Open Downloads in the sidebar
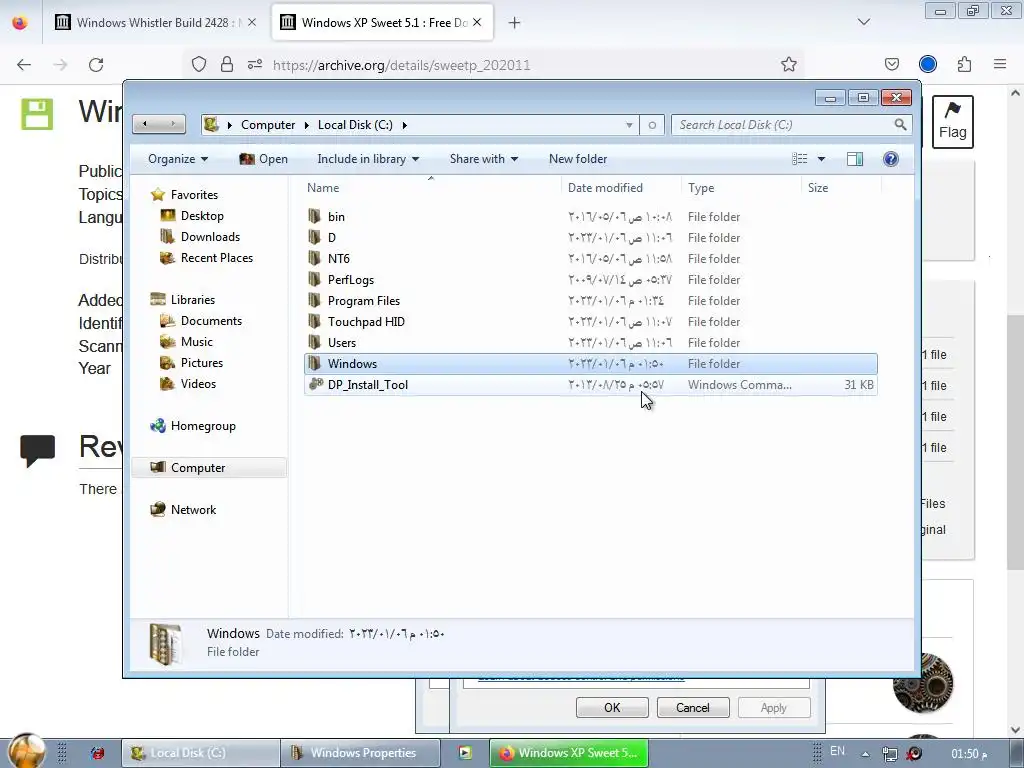Viewport: 1024px width, 768px height. click(x=210, y=236)
